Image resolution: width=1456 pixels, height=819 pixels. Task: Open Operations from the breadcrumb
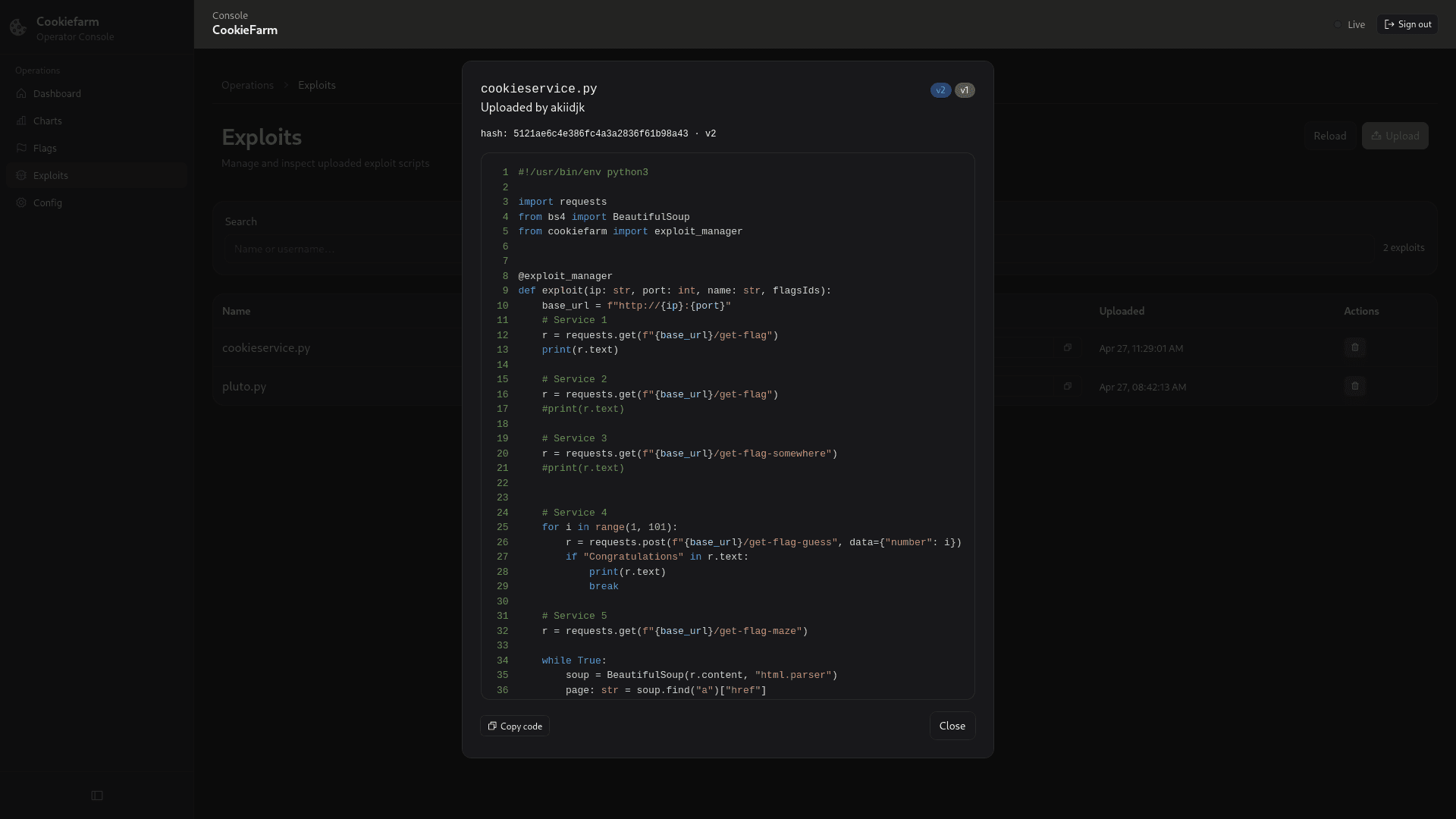[x=247, y=85]
